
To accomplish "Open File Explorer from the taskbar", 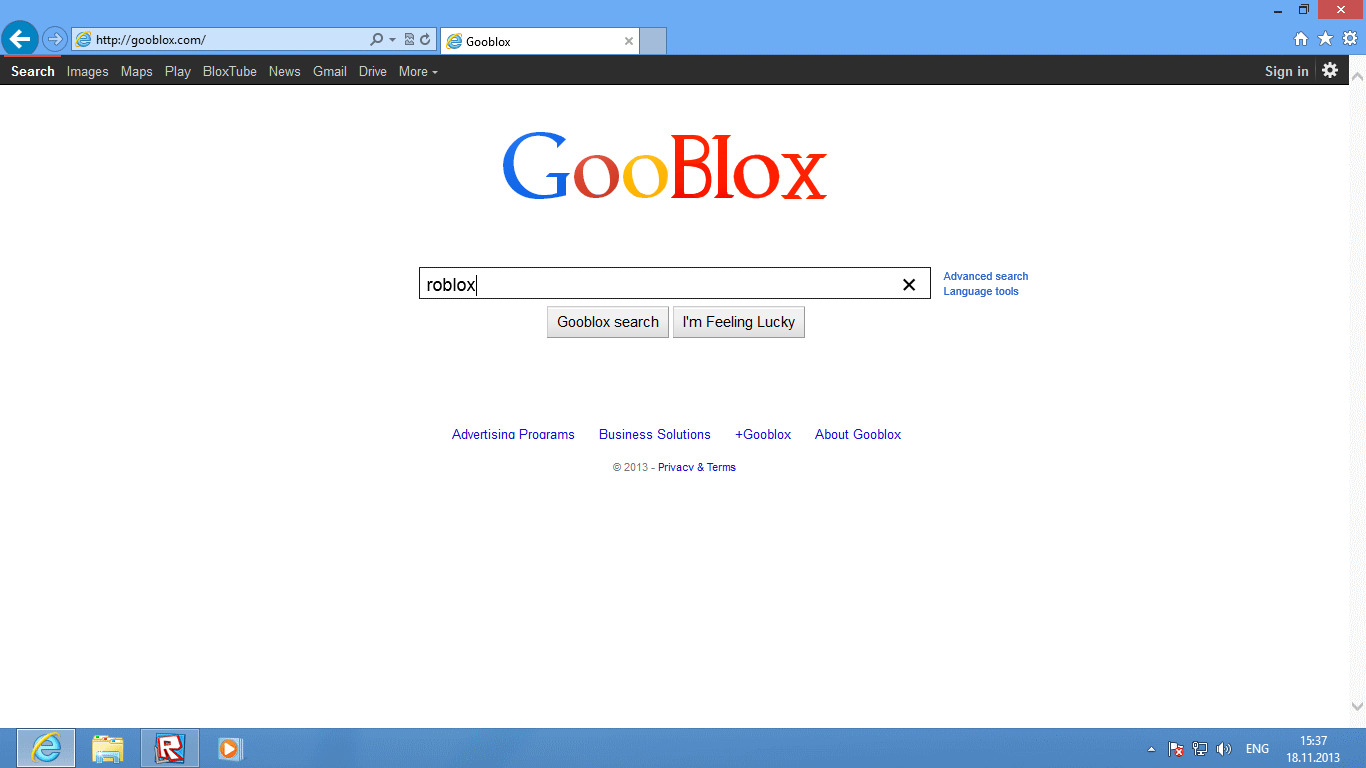I will pos(108,748).
